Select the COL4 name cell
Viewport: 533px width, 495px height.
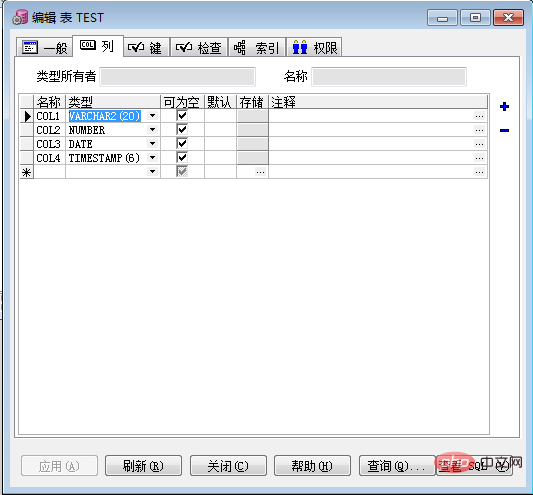(x=49, y=158)
